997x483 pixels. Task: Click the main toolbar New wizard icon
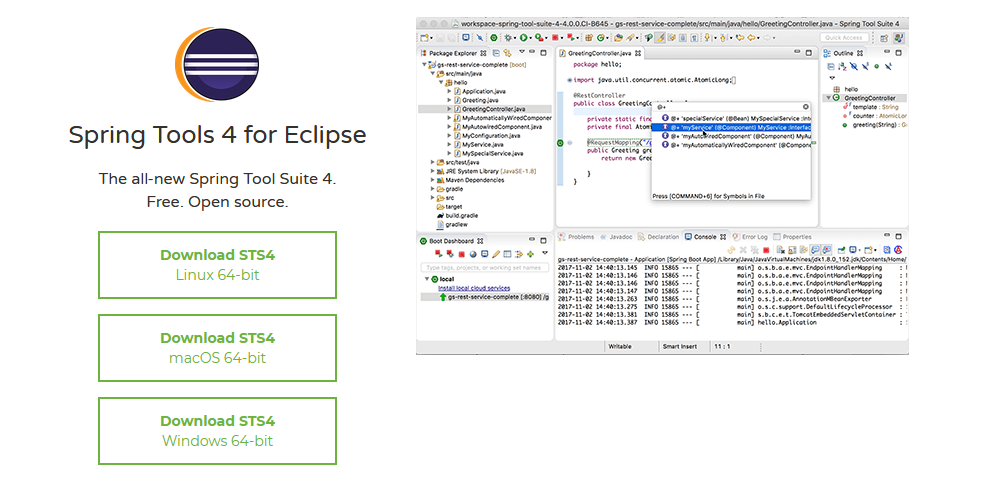pos(424,37)
